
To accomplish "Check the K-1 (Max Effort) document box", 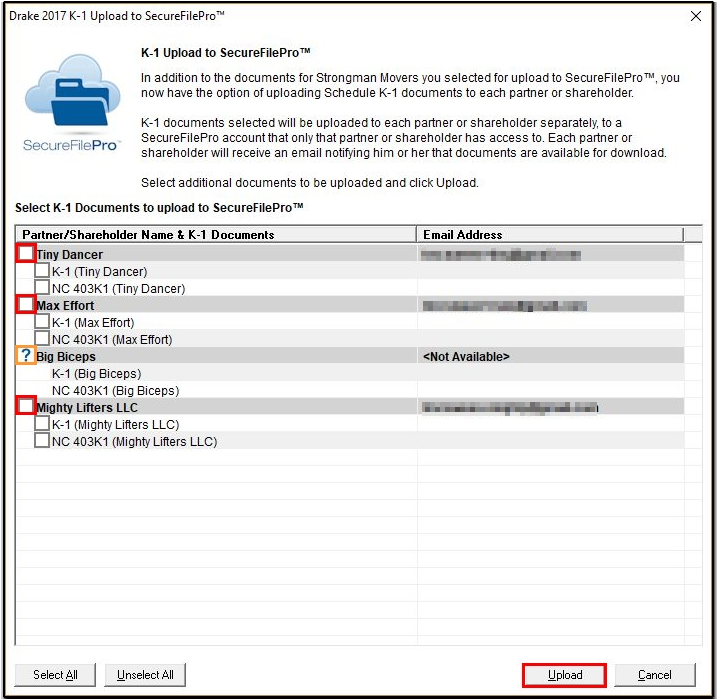I will 42,322.
